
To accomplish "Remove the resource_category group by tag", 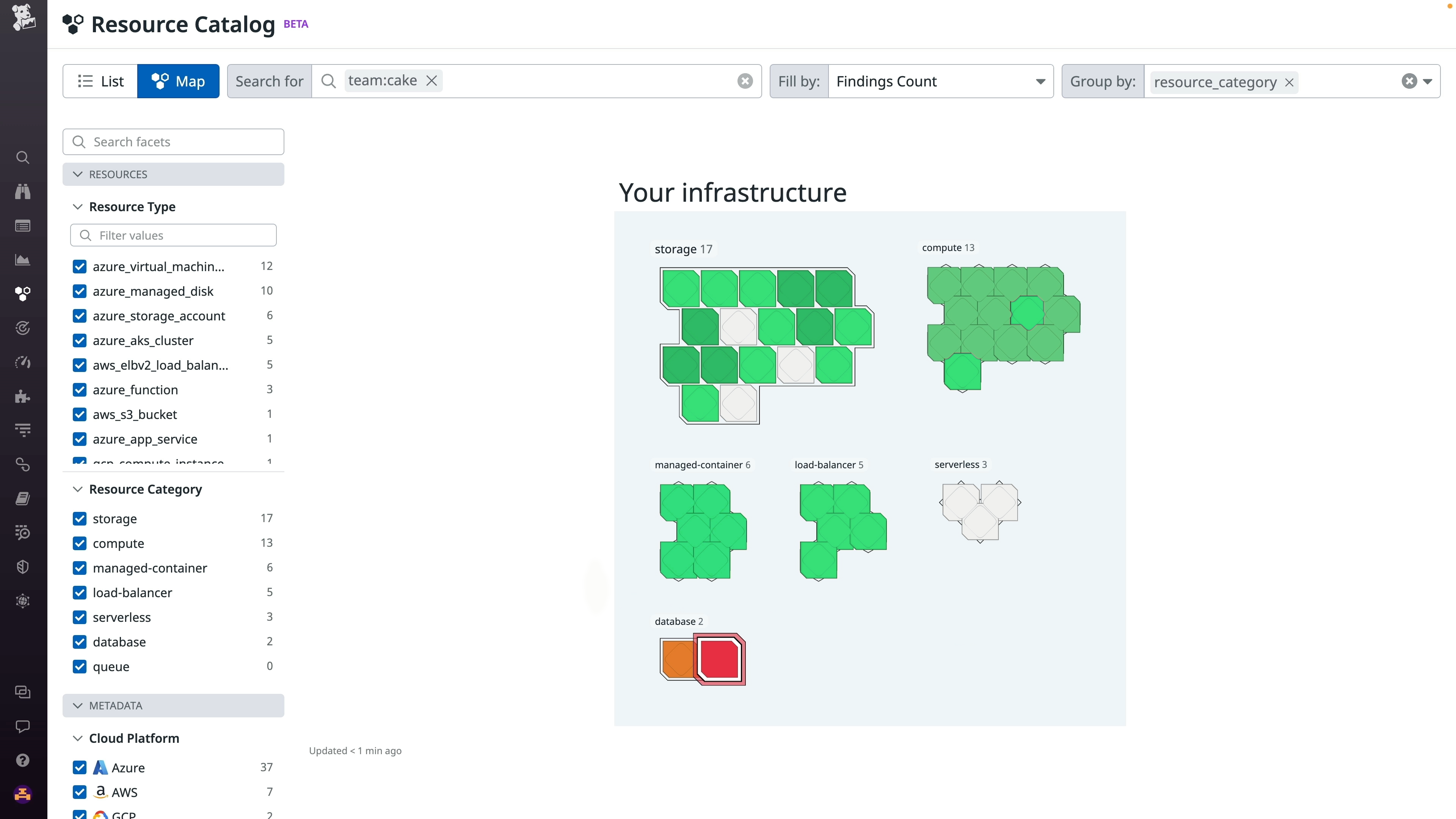I will point(1289,82).
